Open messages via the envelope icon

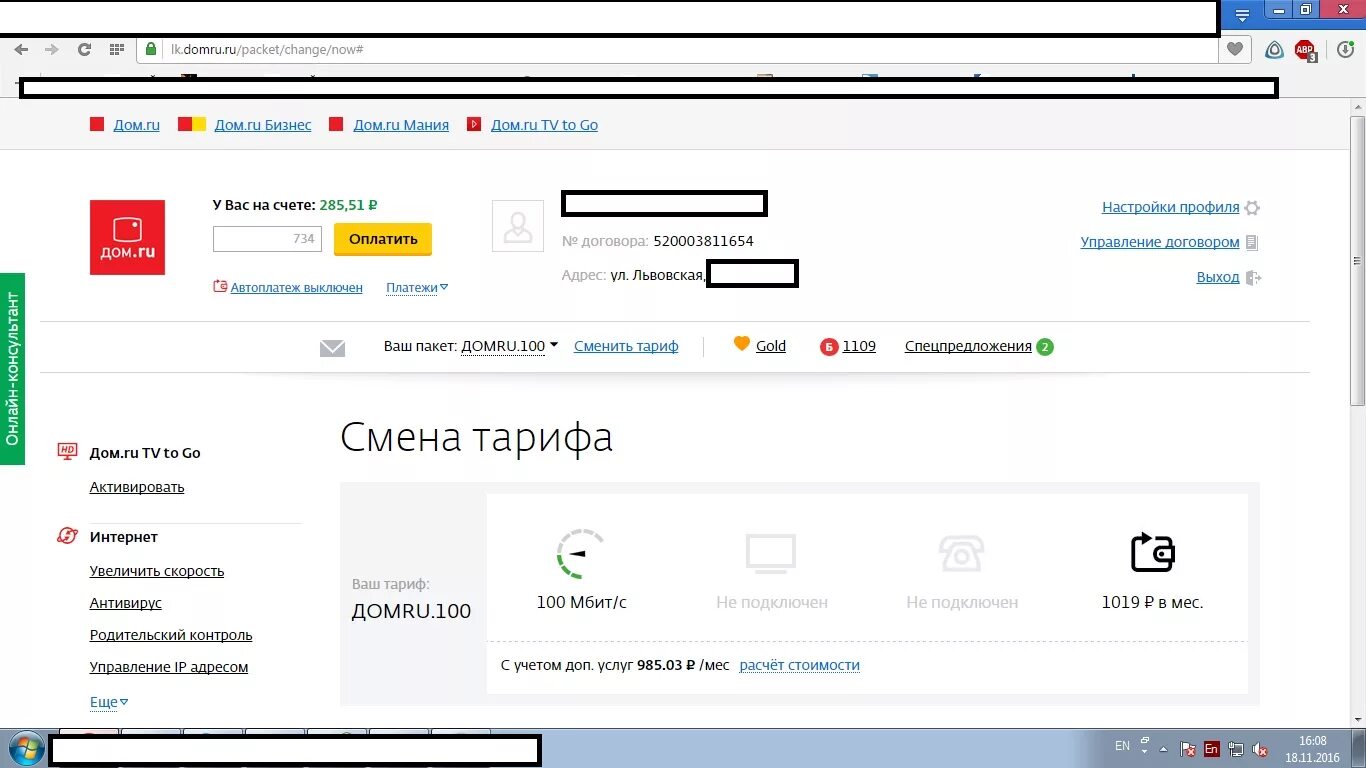tap(332, 348)
